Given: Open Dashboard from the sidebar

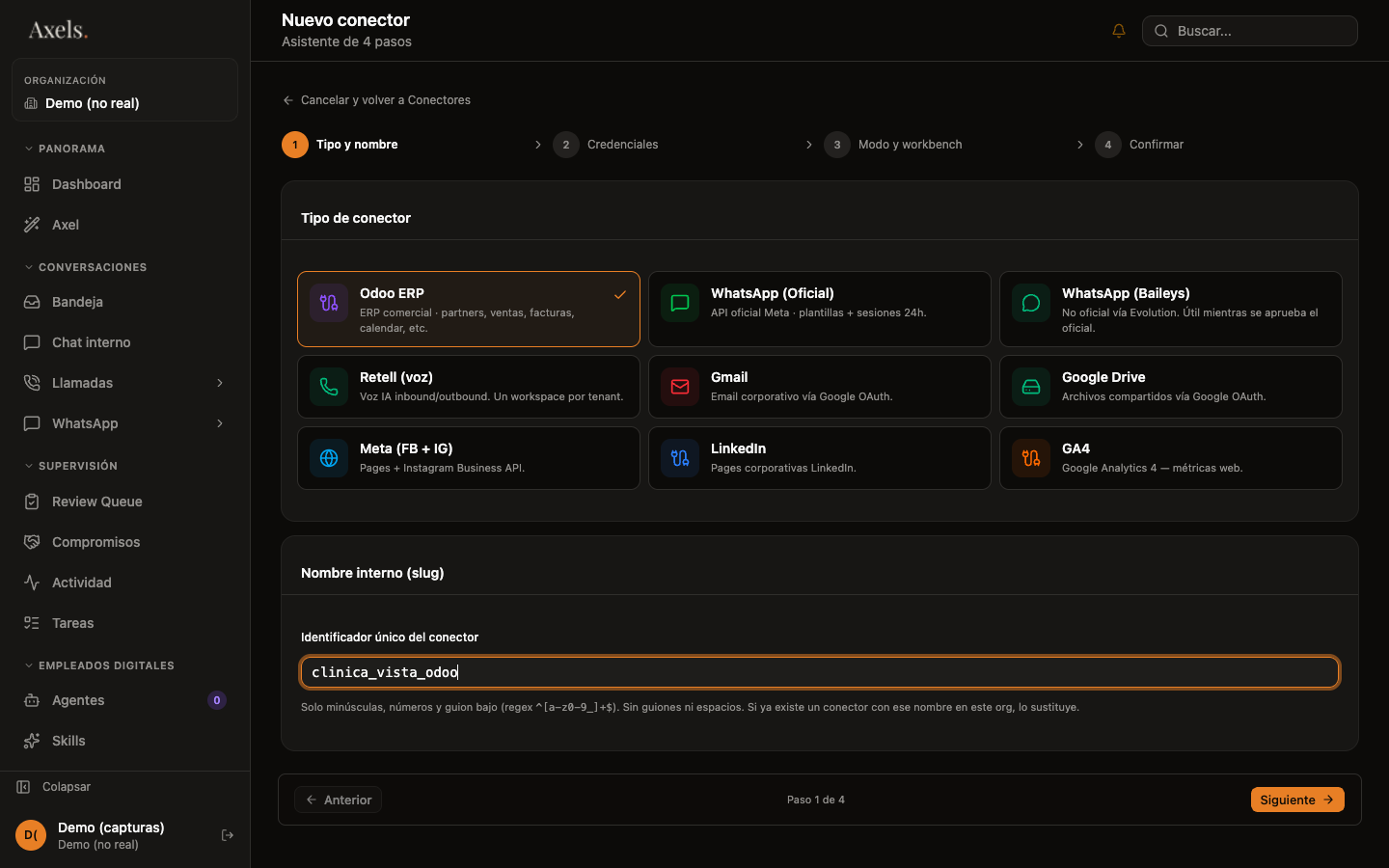Looking at the screenshot, I should tap(124, 184).
